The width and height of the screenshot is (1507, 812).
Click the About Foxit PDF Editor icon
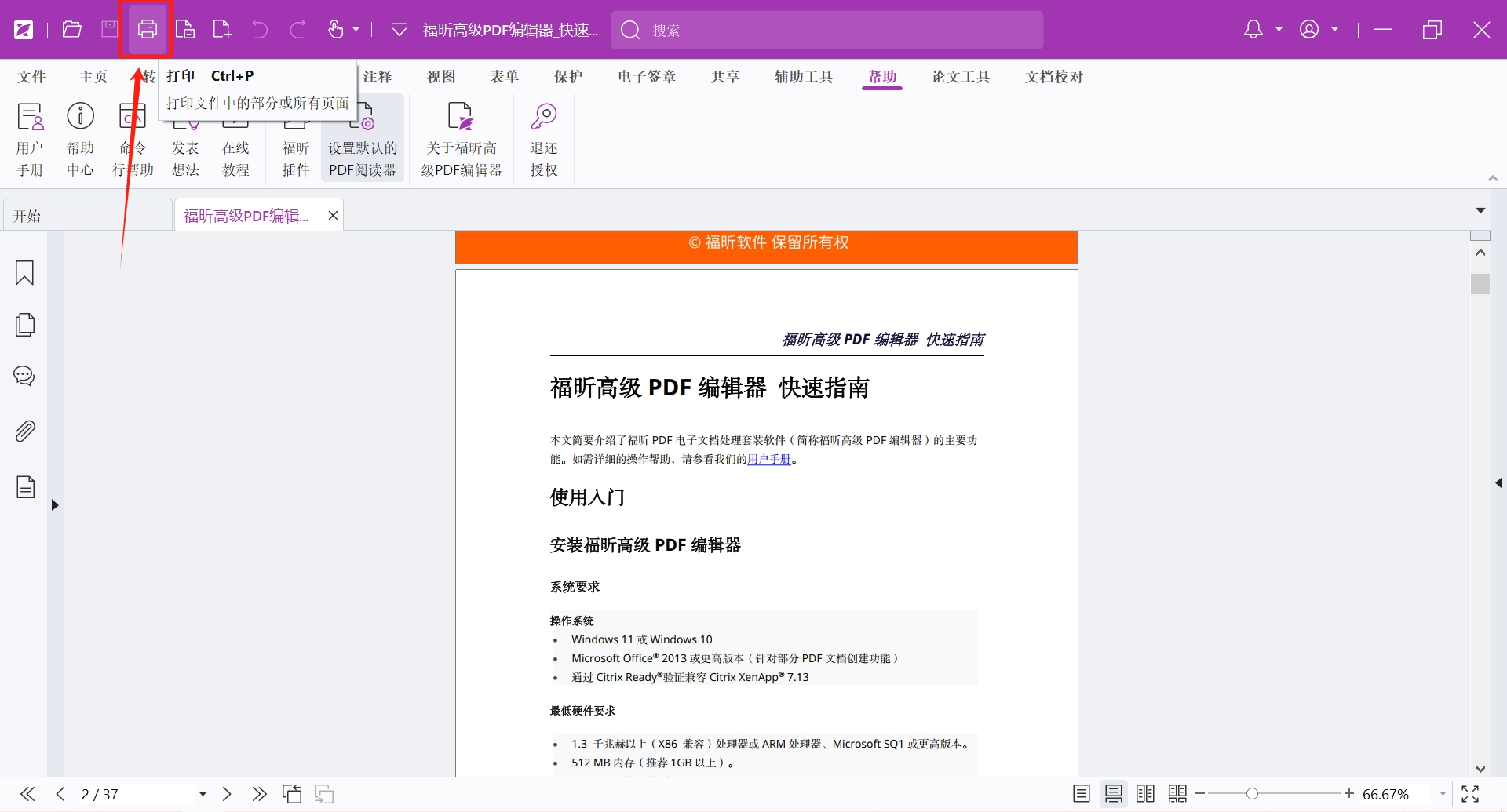click(461, 118)
